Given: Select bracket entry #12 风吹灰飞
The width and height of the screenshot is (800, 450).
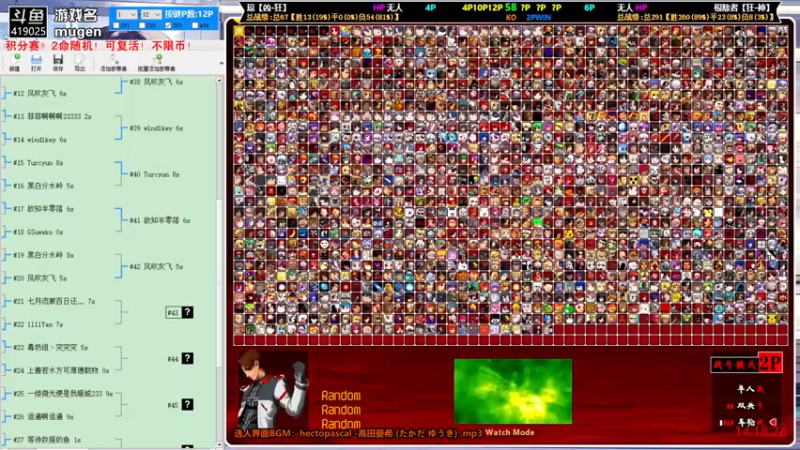Looking at the screenshot, I should pos(40,93).
